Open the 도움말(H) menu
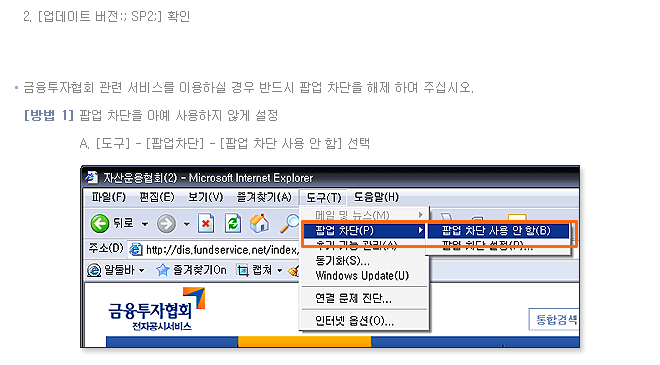 coord(376,197)
